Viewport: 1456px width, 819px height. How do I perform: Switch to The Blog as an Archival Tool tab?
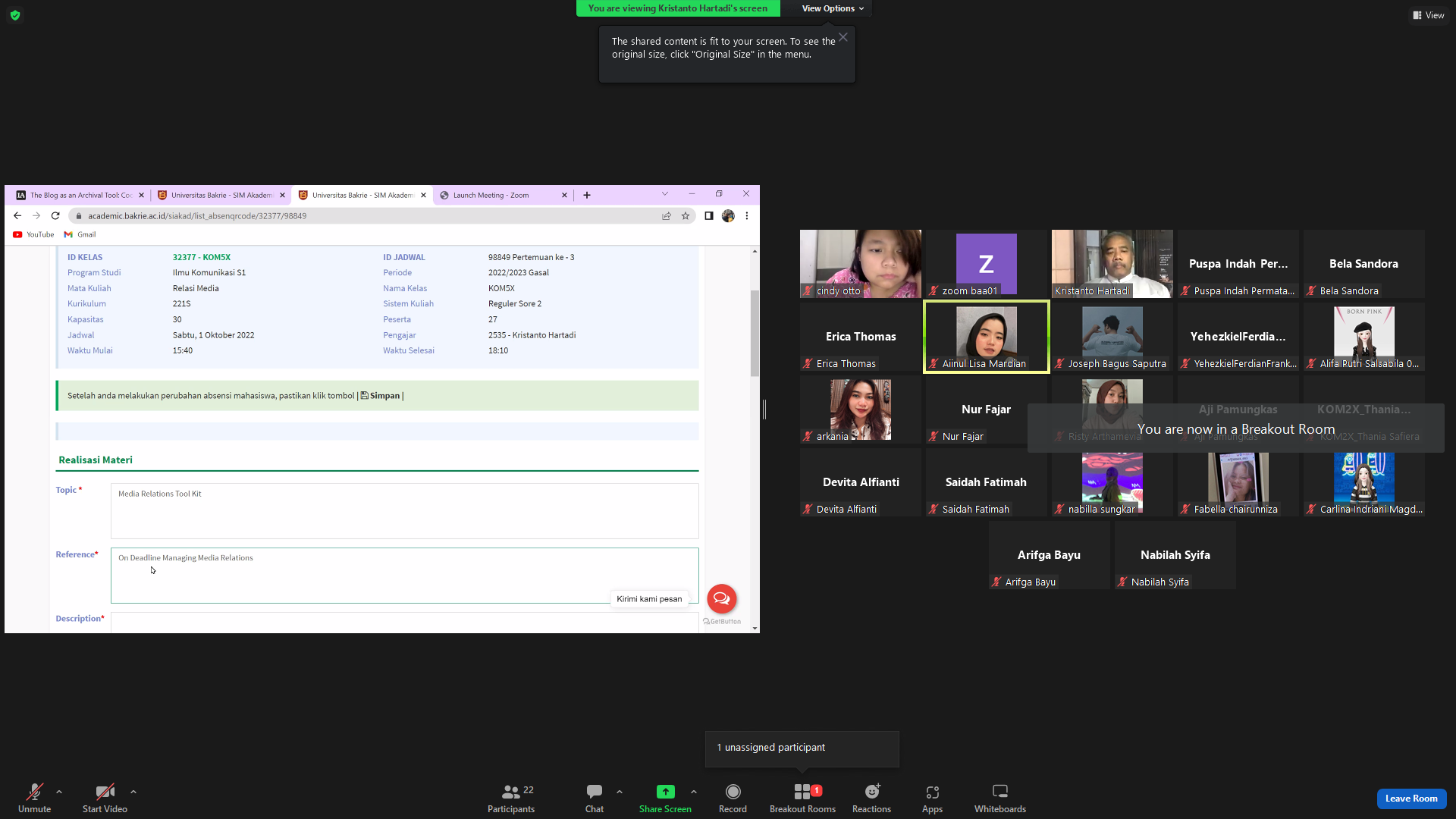(80, 195)
